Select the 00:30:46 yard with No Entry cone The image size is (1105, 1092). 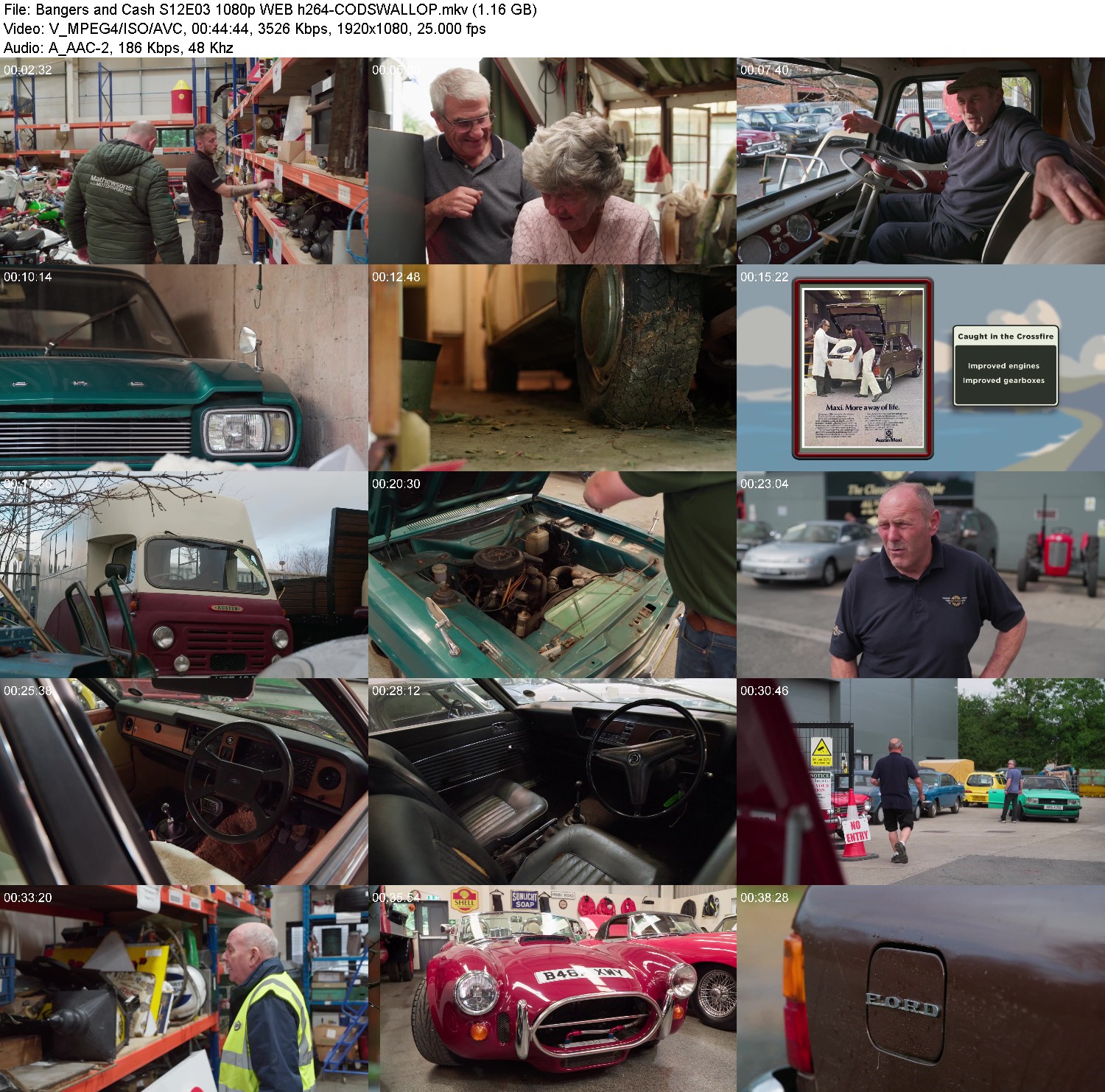921,782
